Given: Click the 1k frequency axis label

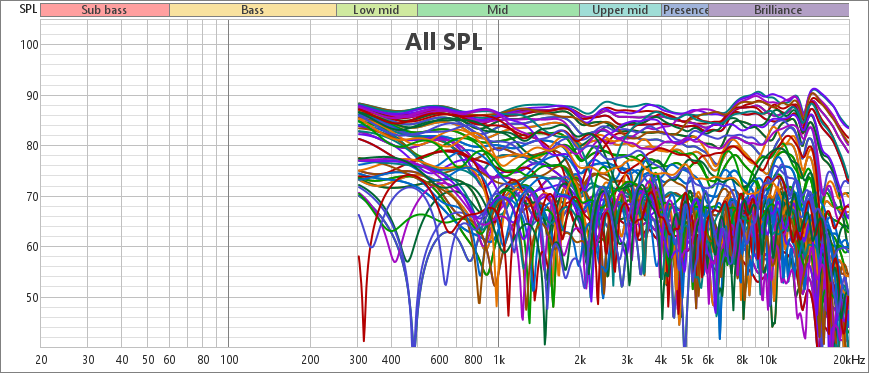Looking at the screenshot, I should pos(499,360).
